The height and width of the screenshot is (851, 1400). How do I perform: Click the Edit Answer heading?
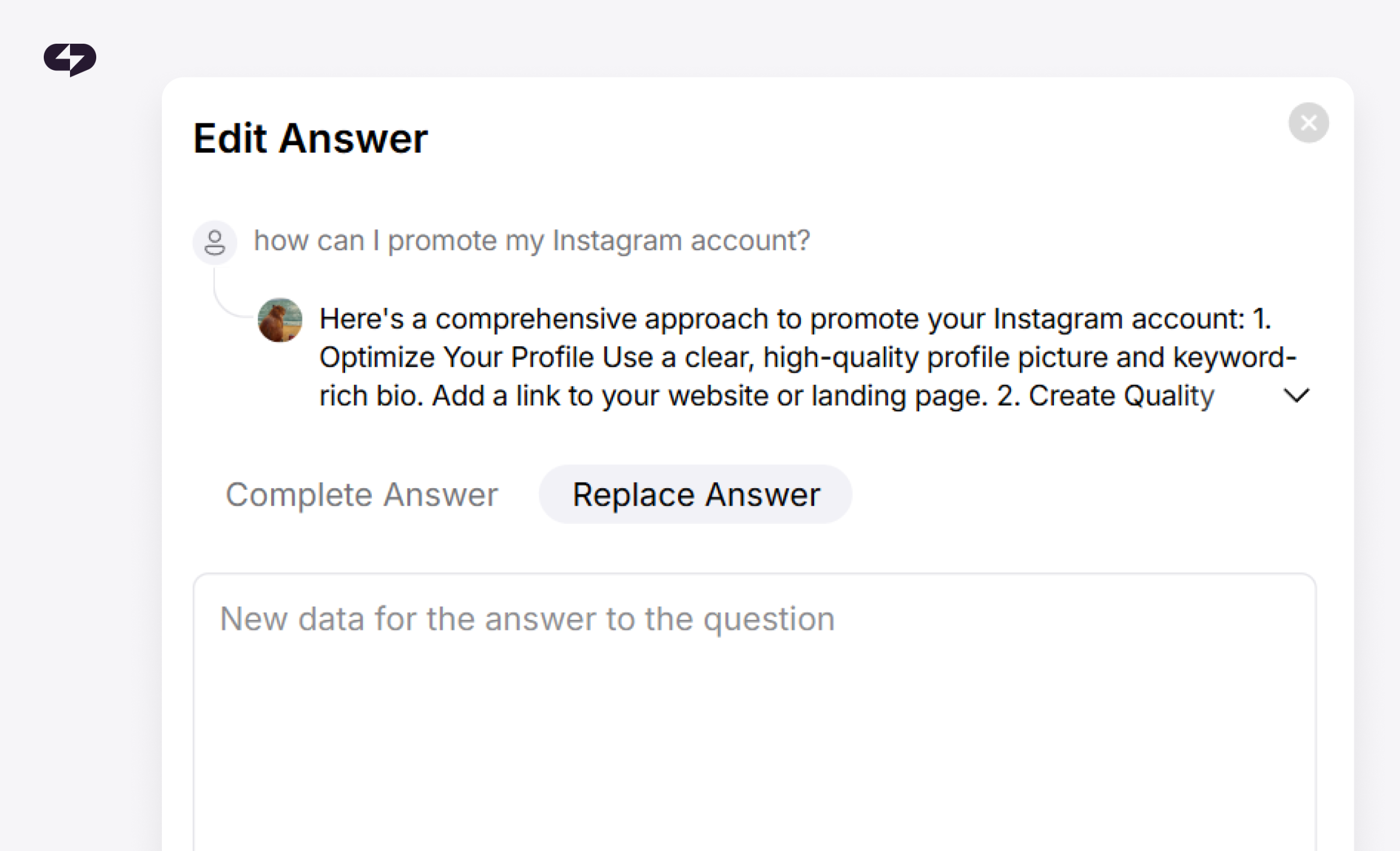coord(310,138)
